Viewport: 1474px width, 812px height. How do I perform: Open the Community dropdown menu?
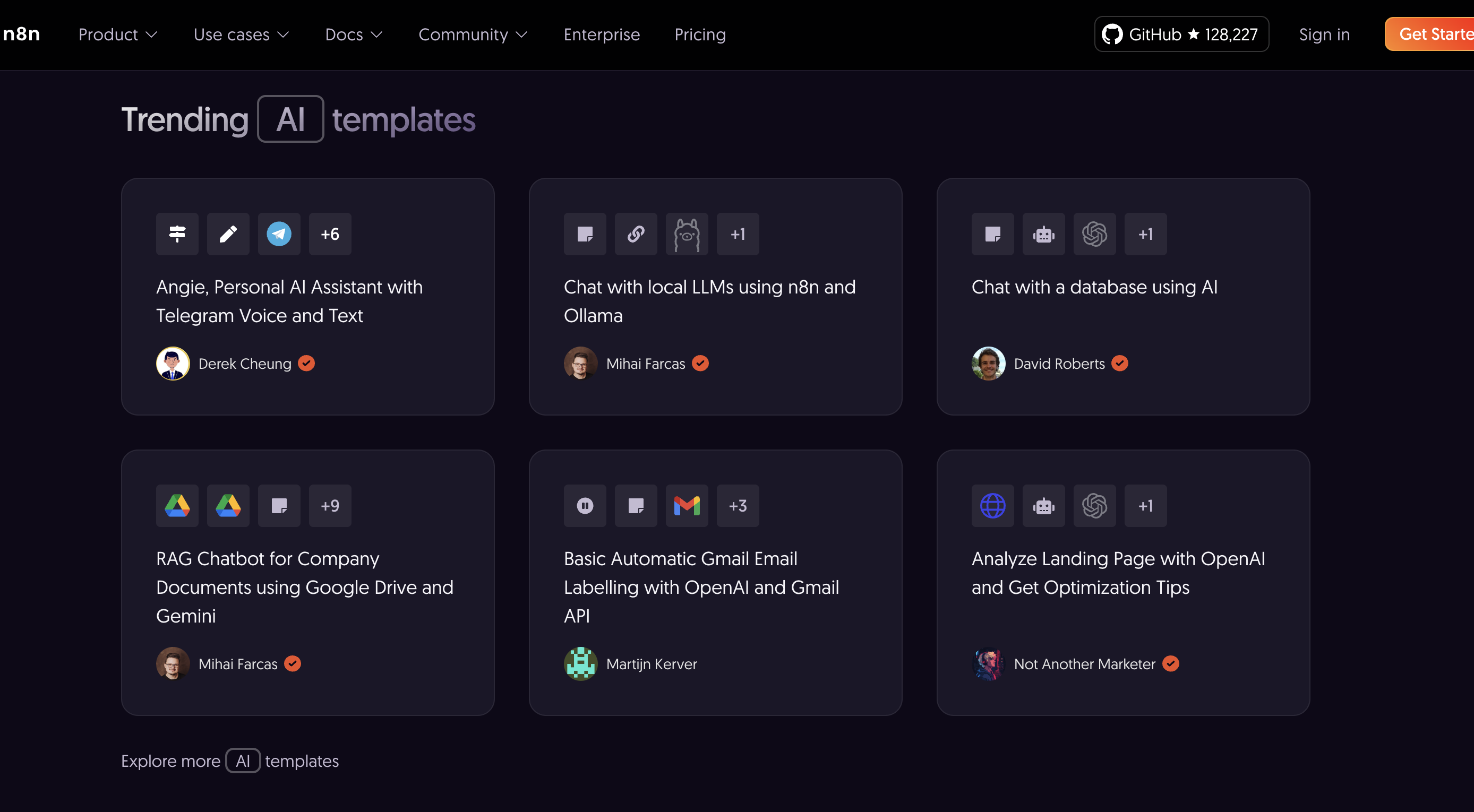point(473,34)
